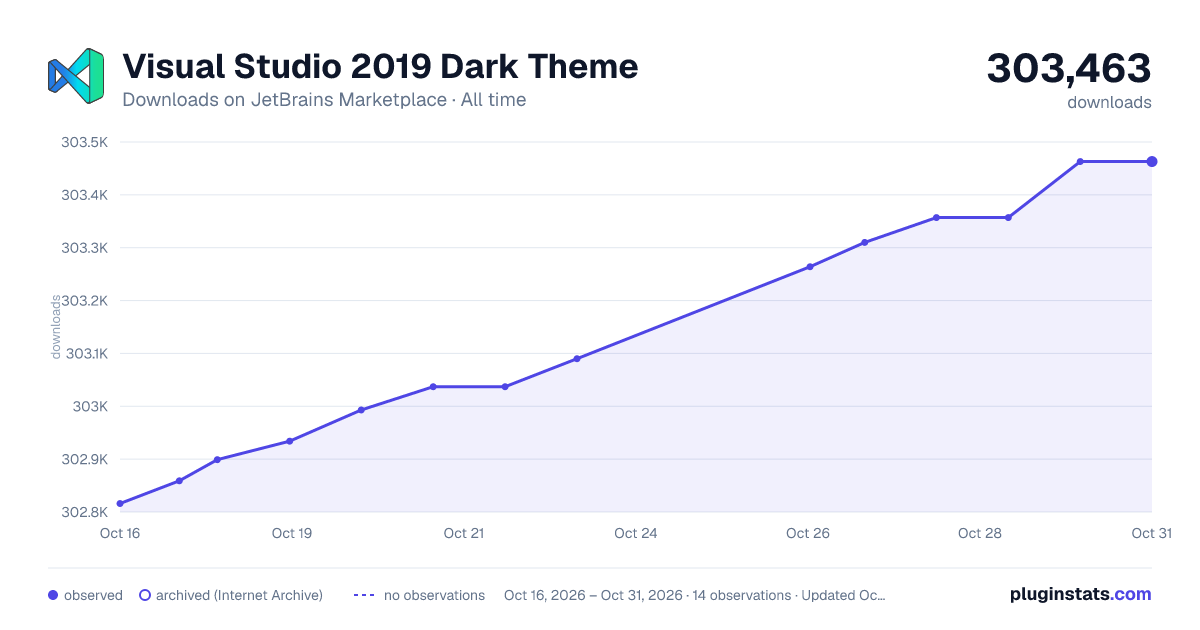The width and height of the screenshot is (1200, 630).
Task: Select the final Oct 31 data point
Action: [1152, 161]
